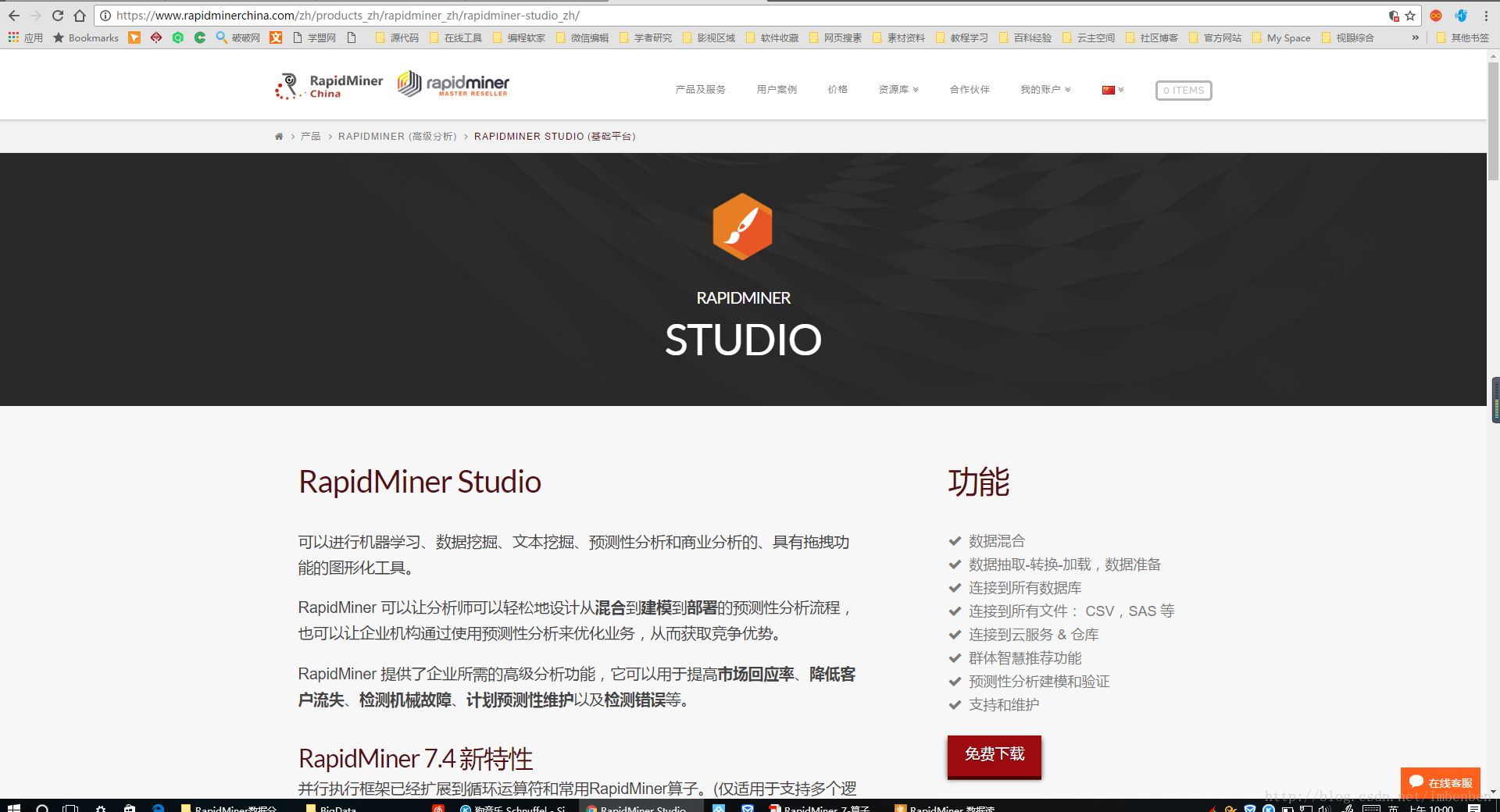Image resolution: width=1500 pixels, height=812 pixels.
Task: Bookmark this page with the star icon
Action: 1410,16
